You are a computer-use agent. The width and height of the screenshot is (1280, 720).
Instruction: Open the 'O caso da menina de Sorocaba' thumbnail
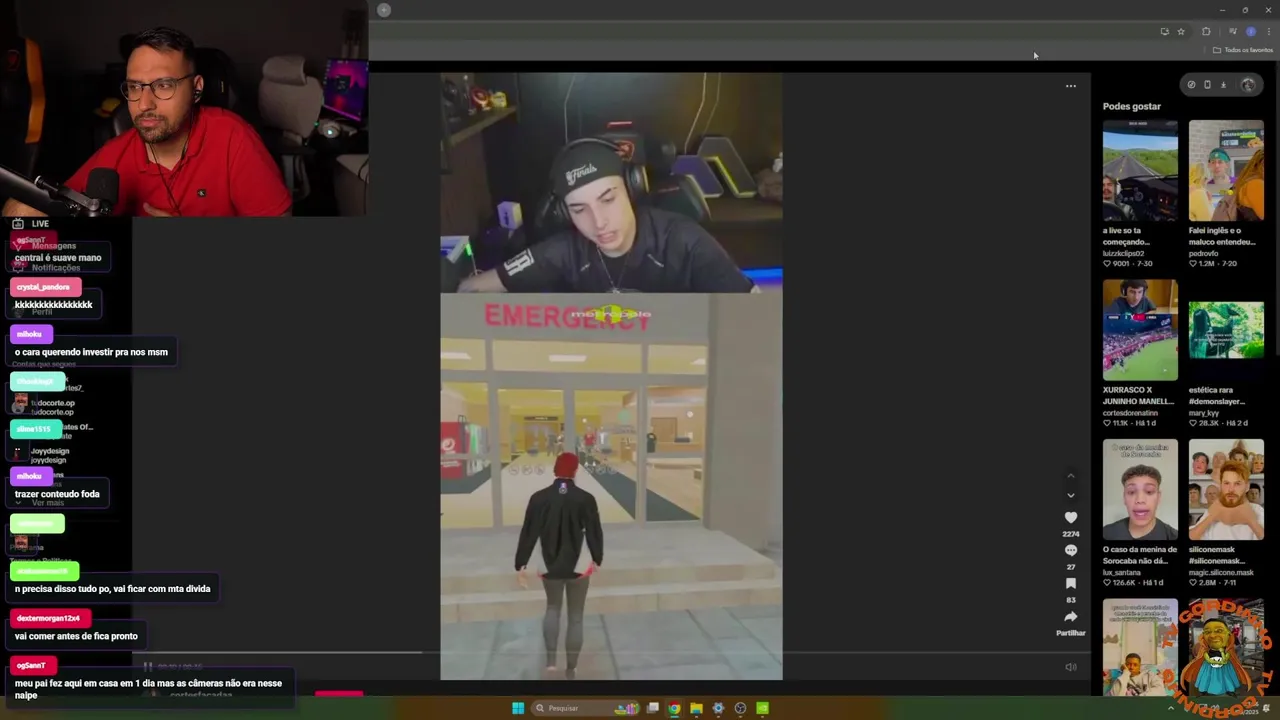click(1140, 490)
